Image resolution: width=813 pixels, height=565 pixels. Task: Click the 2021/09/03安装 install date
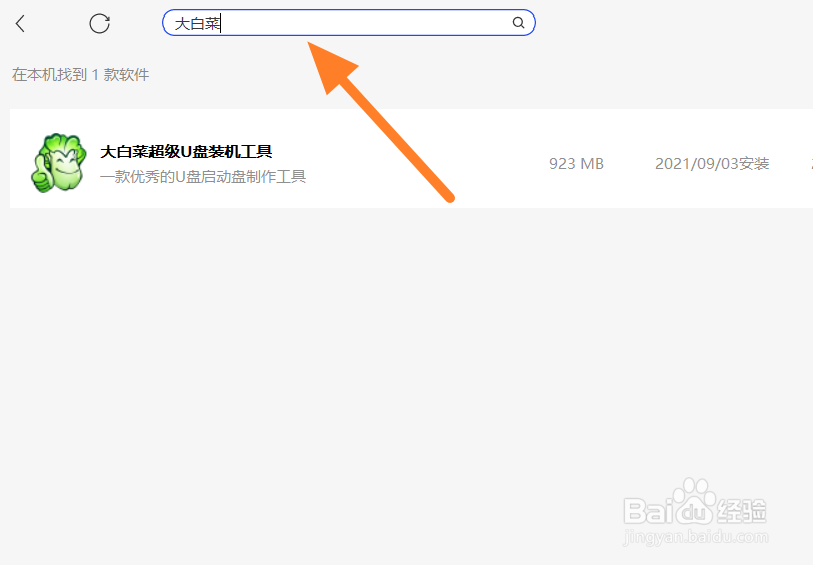(712, 164)
